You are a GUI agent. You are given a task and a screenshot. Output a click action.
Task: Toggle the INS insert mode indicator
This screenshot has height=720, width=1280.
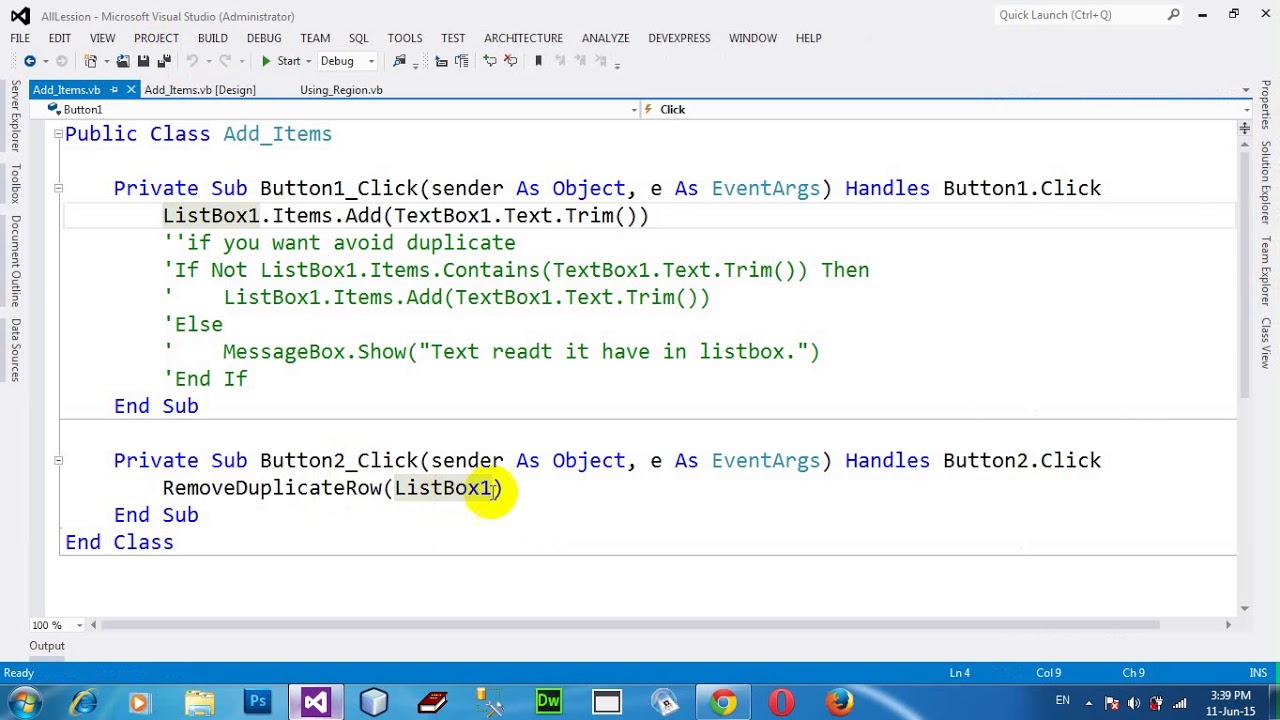pyautogui.click(x=1257, y=673)
